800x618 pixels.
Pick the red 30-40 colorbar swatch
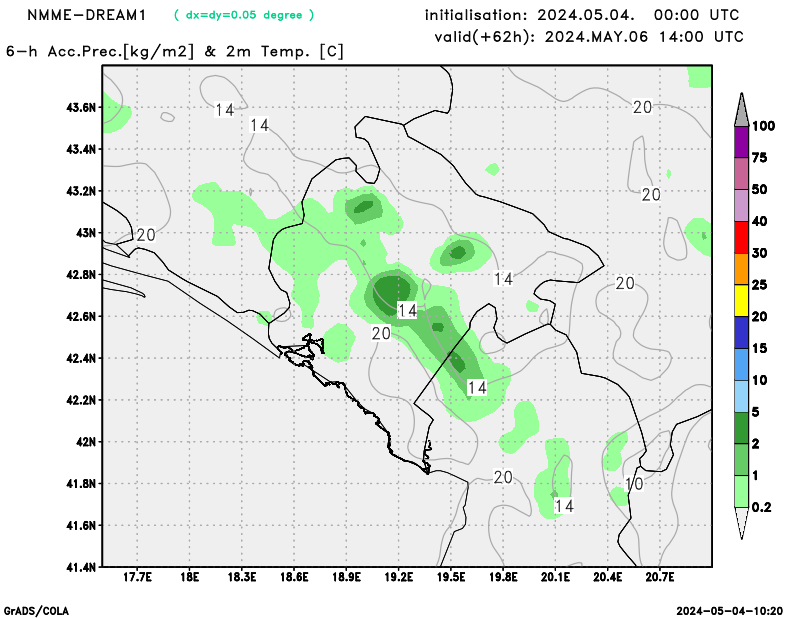click(741, 237)
